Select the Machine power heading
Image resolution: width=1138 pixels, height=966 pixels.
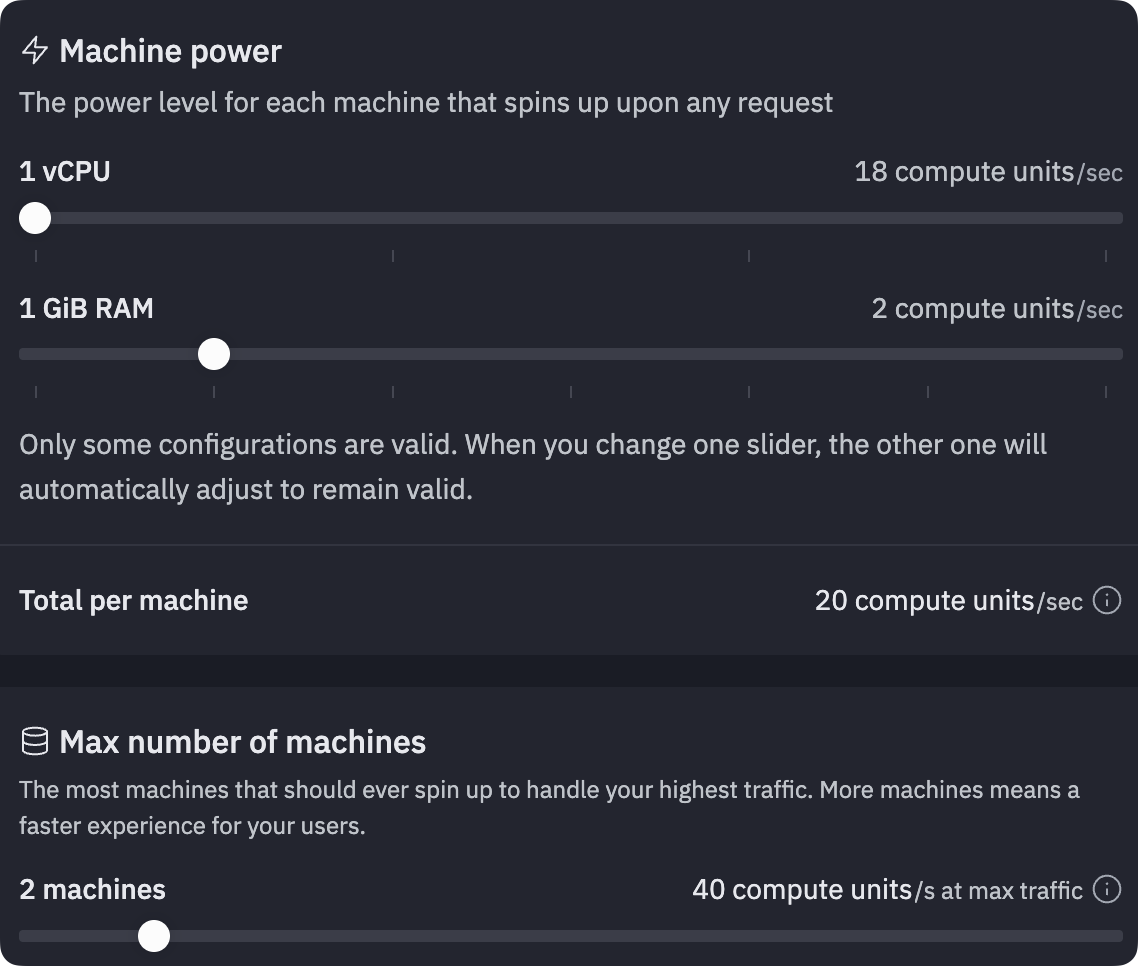tap(171, 51)
